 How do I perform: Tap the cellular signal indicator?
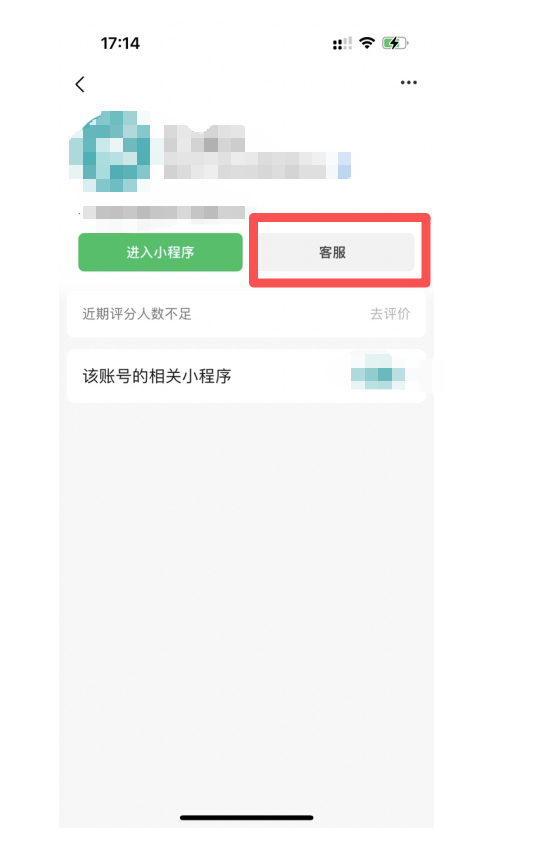(342, 43)
